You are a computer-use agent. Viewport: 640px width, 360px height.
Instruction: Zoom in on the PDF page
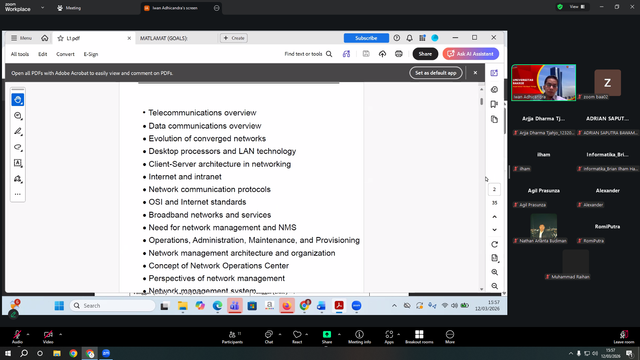[x=494, y=272]
